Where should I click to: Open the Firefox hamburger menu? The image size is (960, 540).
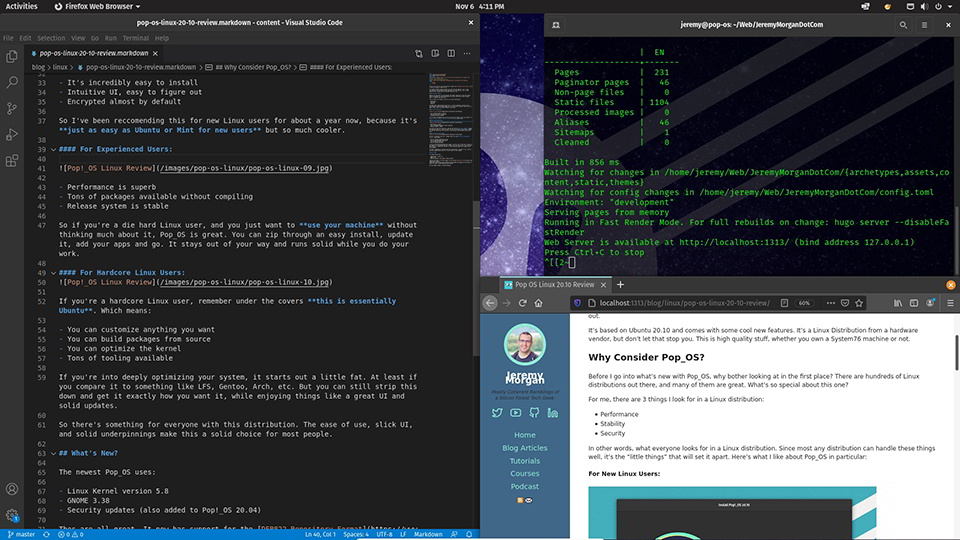click(x=950, y=303)
